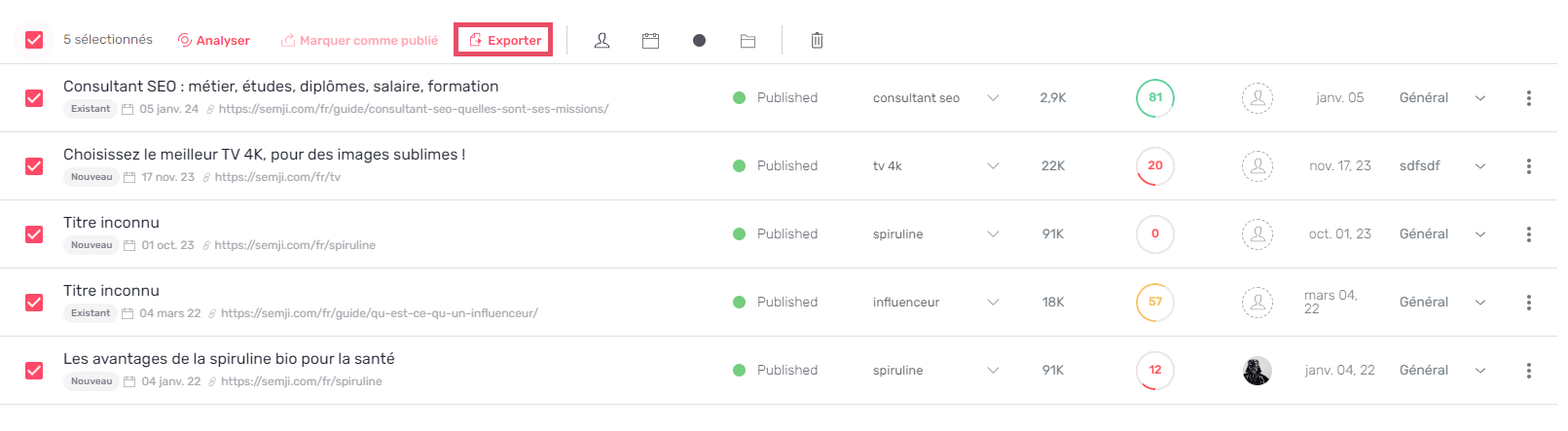Screen dimensions: 1568x431
Task: Expand the influenceur keyword dropdown
Action: click(x=993, y=303)
